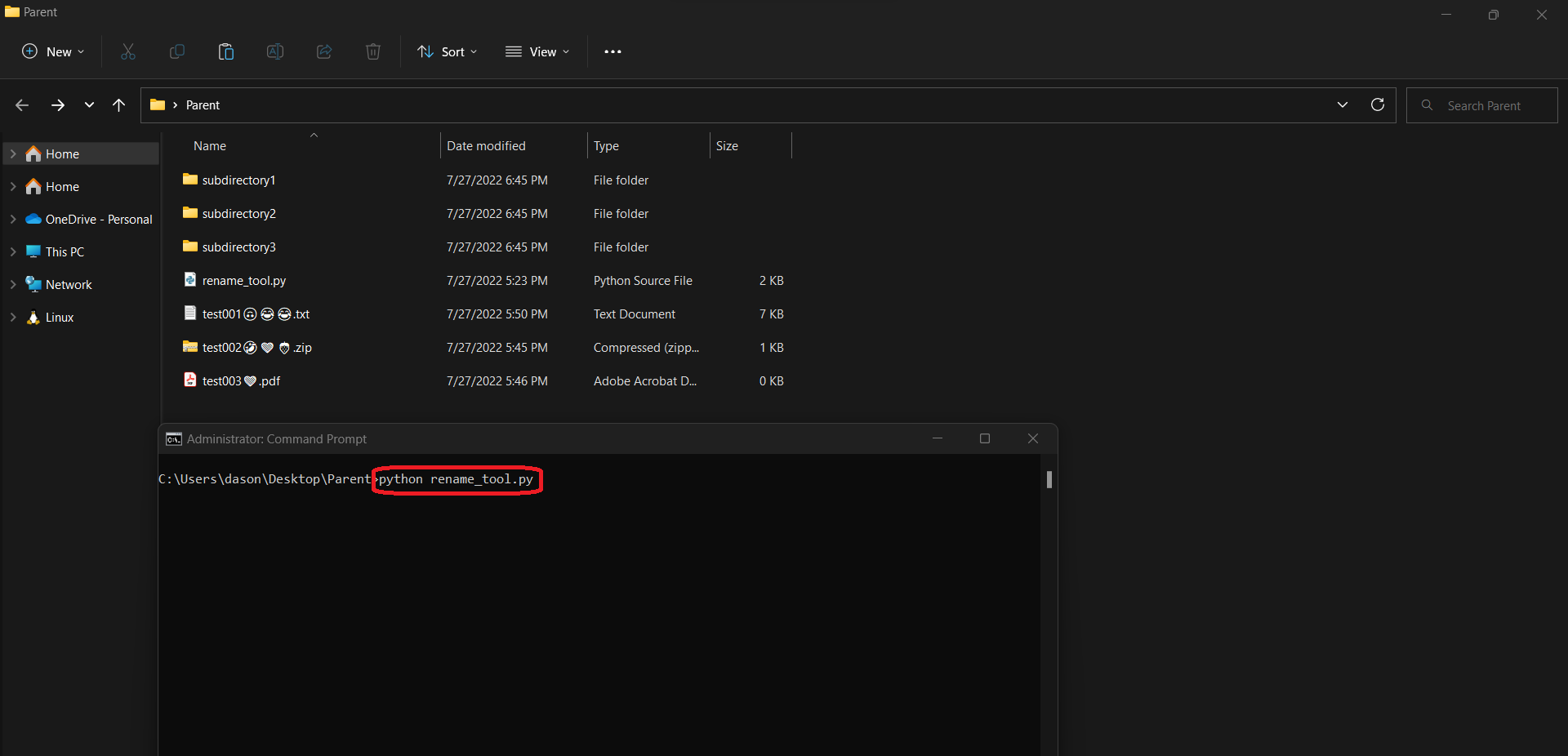Click the Parent breadcrumb in address bar
Screen dimensions: 1568x756
click(203, 105)
